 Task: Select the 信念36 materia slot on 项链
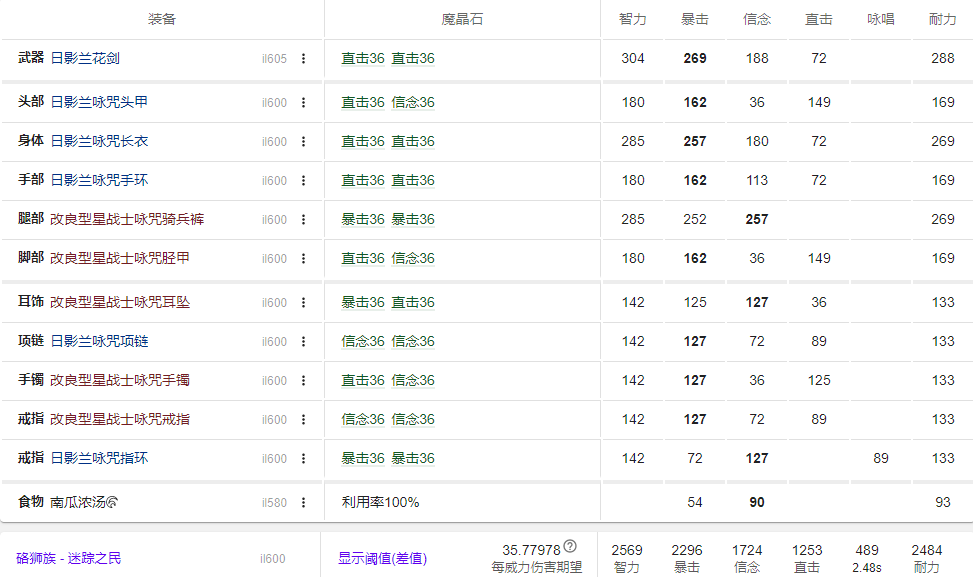[364, 341]
